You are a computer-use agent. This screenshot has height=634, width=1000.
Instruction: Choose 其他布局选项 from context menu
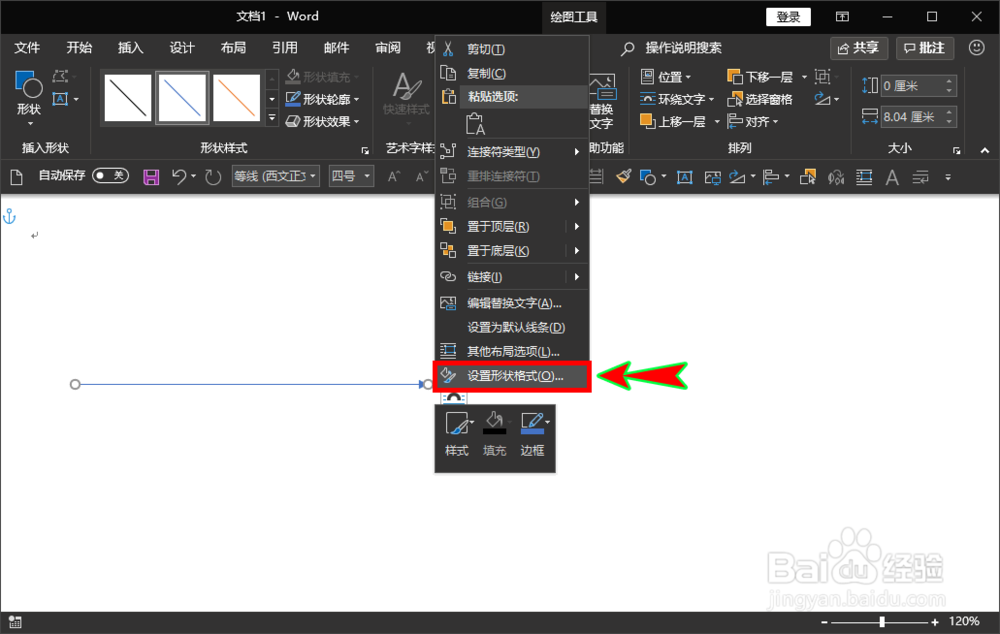(511, 351)
